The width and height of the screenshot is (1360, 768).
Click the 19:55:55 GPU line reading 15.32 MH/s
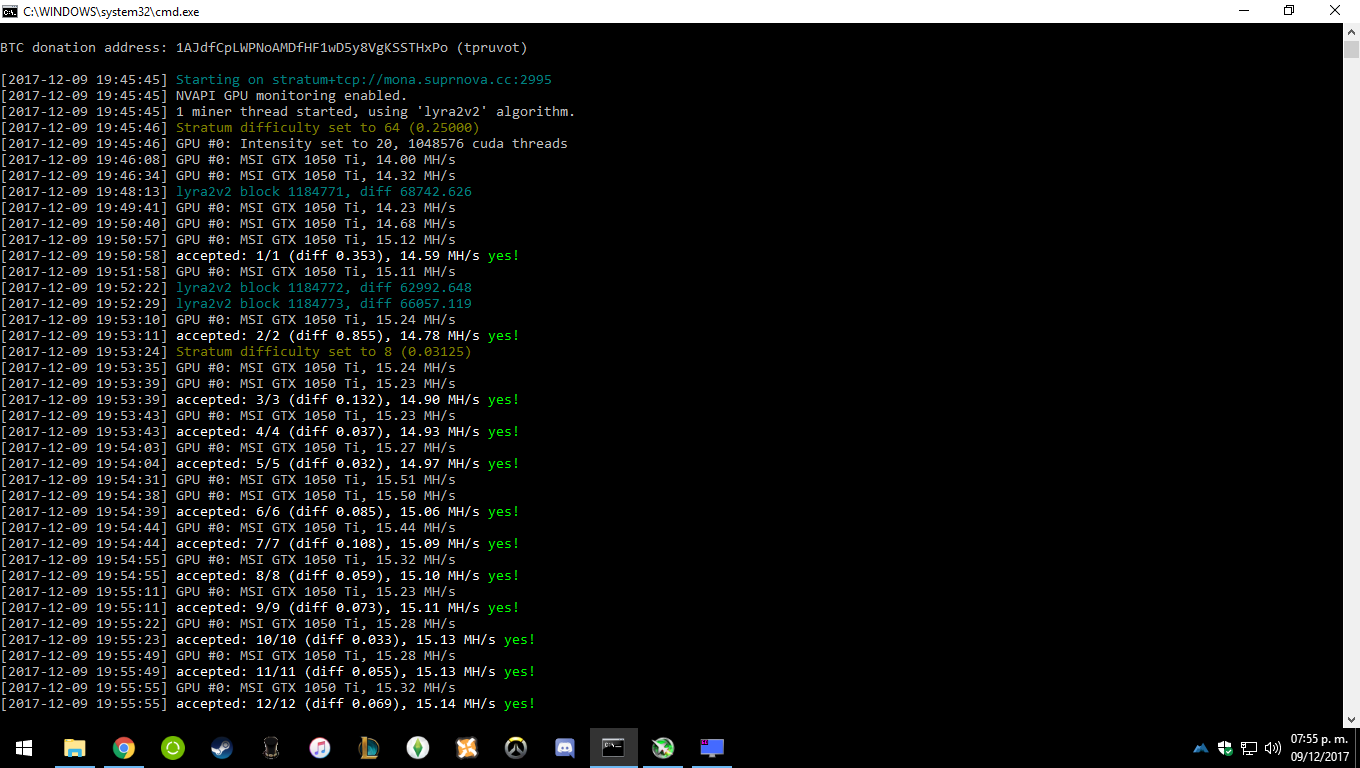[x=228, y=688]
